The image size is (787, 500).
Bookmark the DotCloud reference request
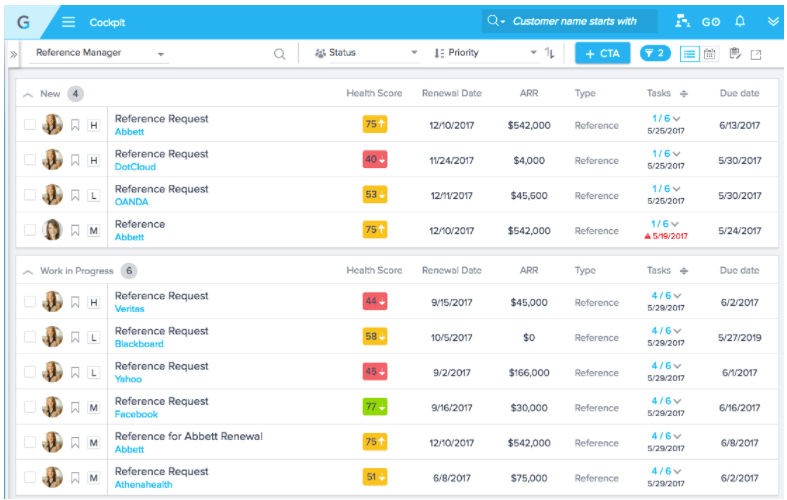[75, 160]
